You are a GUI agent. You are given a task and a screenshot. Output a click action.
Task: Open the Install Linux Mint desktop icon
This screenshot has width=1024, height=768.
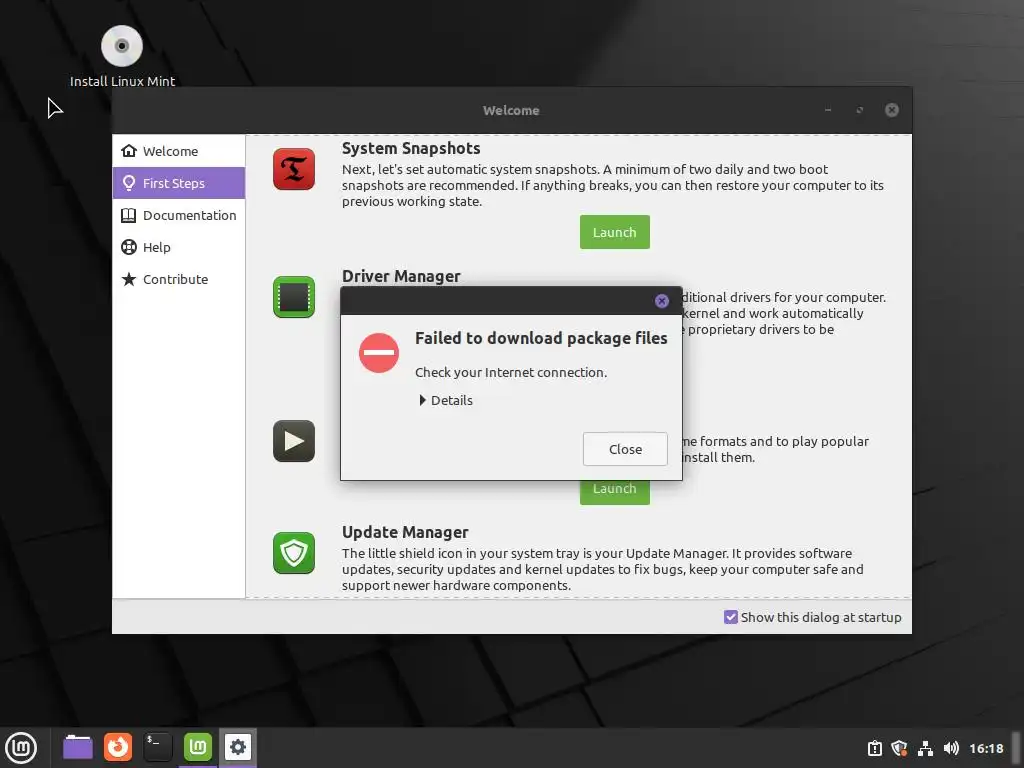(x=122, y=57)
